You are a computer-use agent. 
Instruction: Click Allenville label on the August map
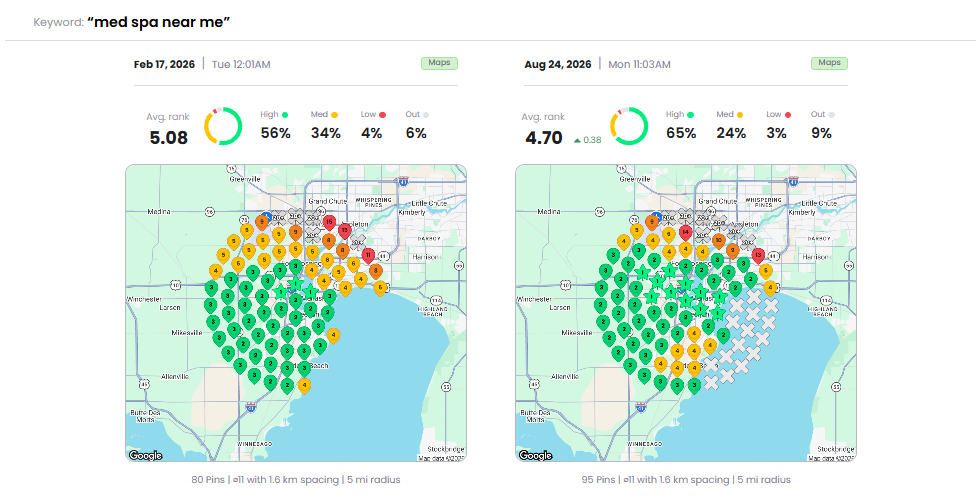pyautogui.click(x=566, y=377)
